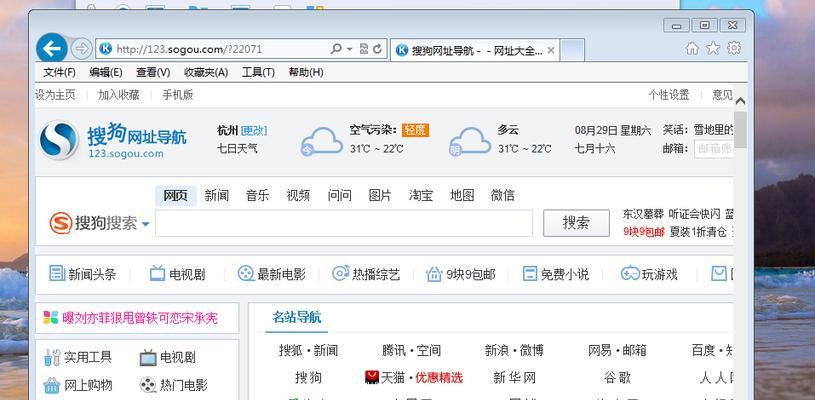
Task: Open the Favorites star icon
Action: click(x=713, y=48)
